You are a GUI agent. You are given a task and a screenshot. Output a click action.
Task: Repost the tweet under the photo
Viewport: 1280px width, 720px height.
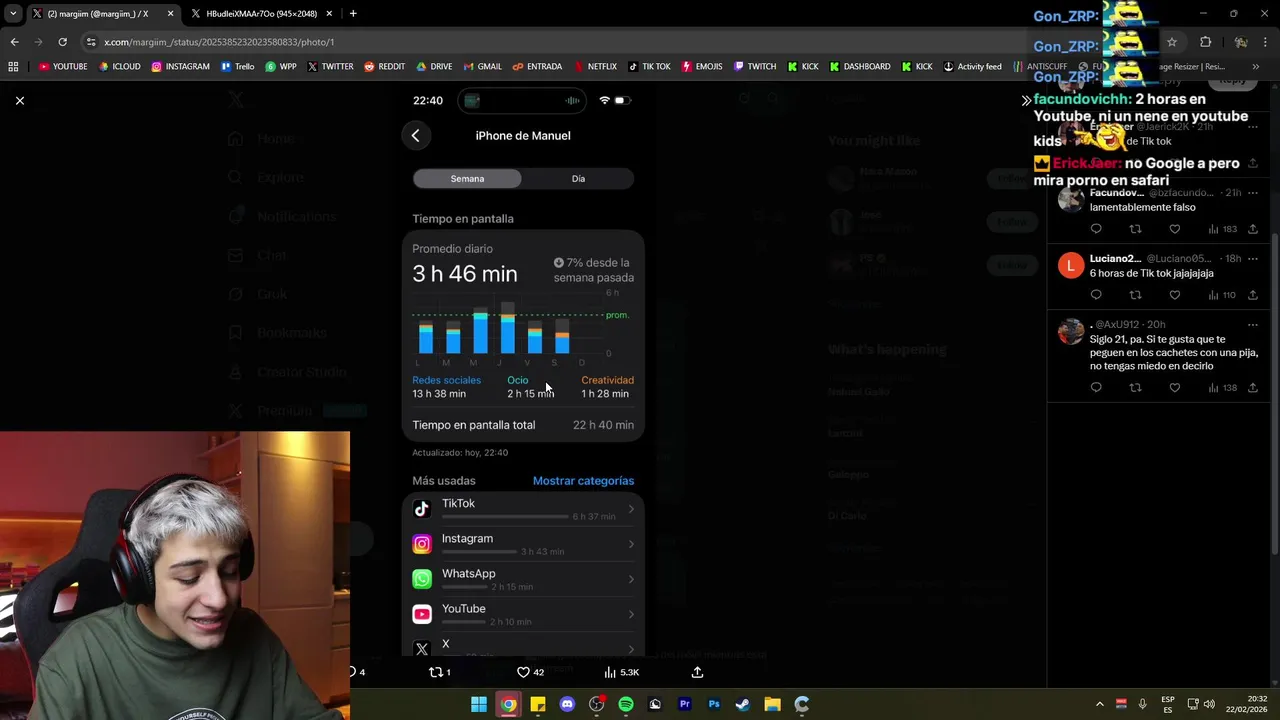[435, 672]
